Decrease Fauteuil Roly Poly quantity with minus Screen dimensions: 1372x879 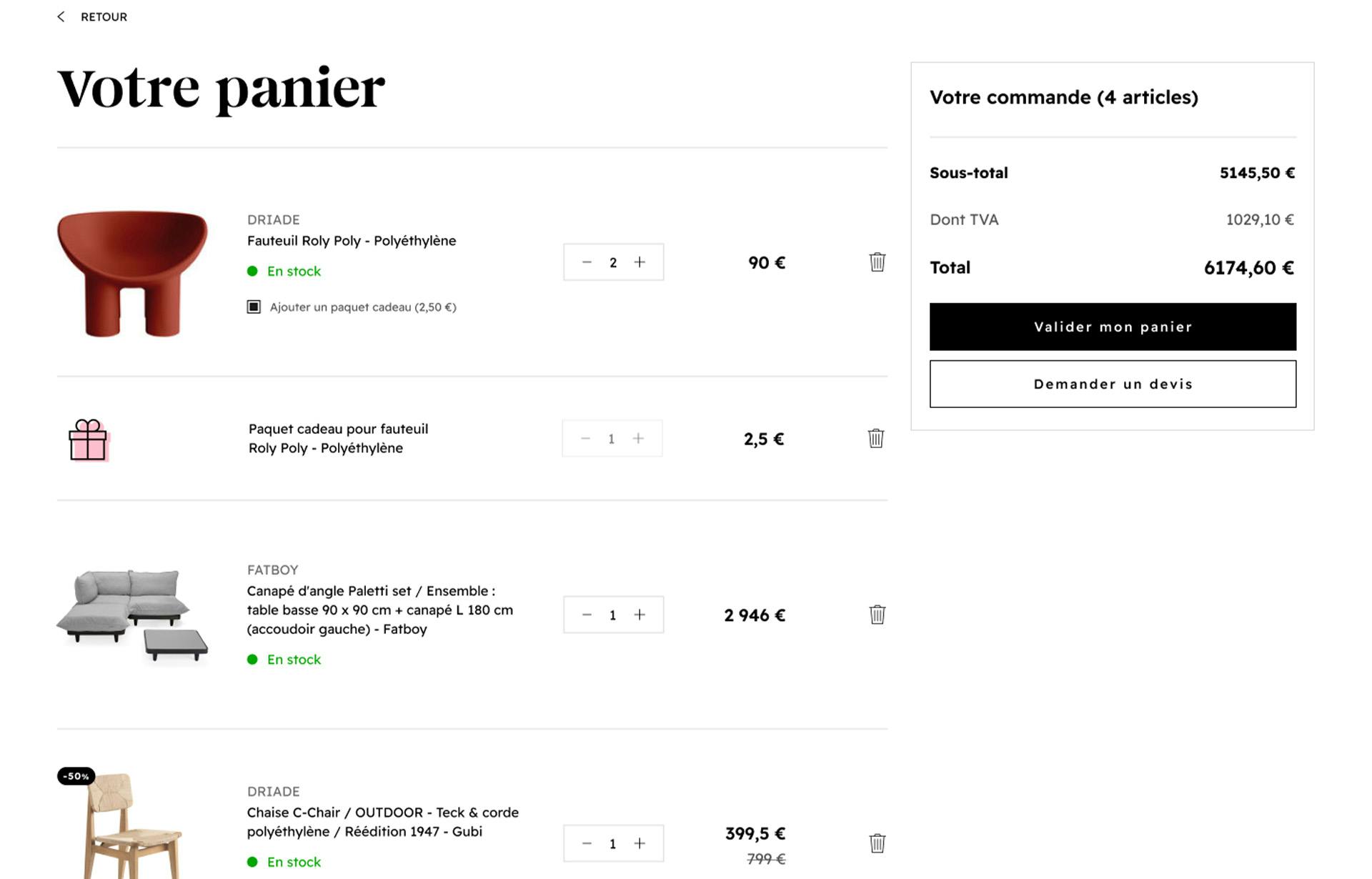pyautogui.click(x=587, y=262)
